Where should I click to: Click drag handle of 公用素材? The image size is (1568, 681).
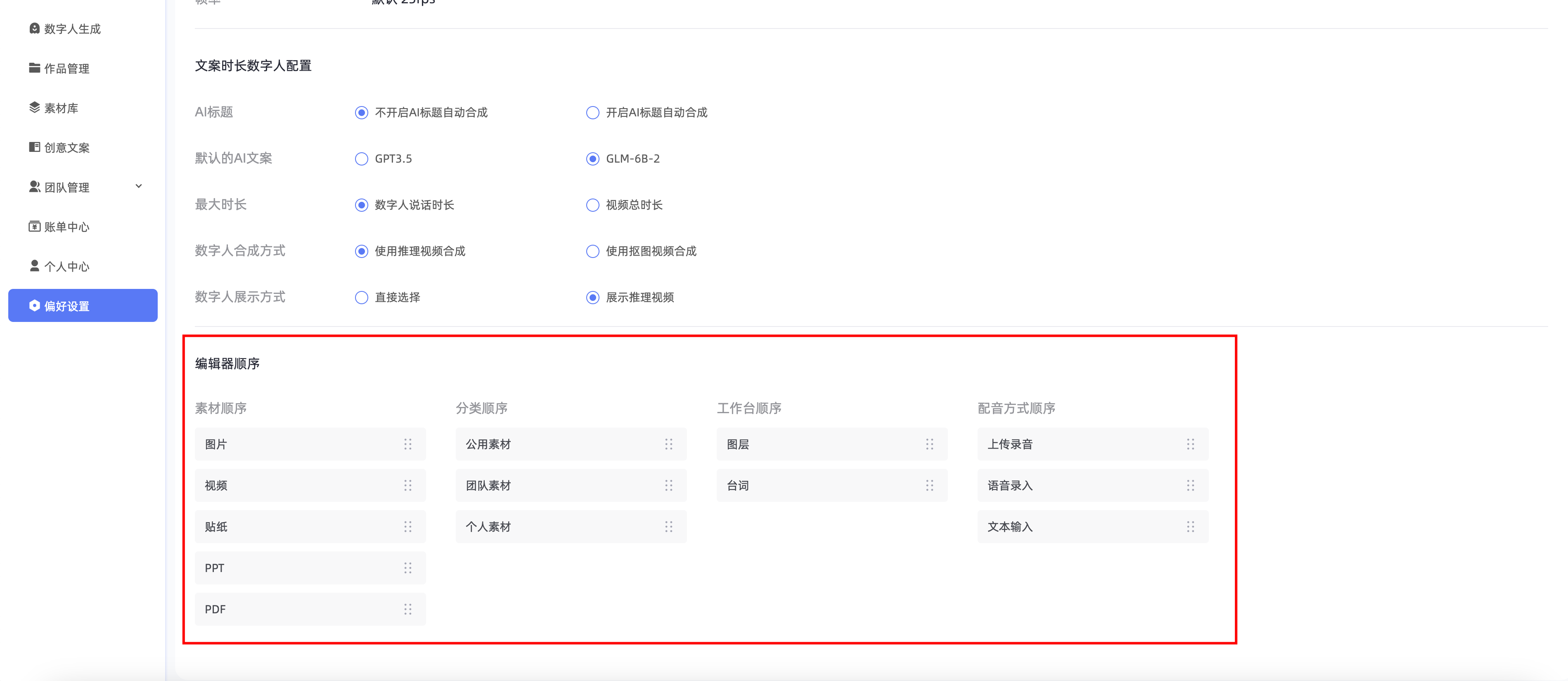click(669, 444)
